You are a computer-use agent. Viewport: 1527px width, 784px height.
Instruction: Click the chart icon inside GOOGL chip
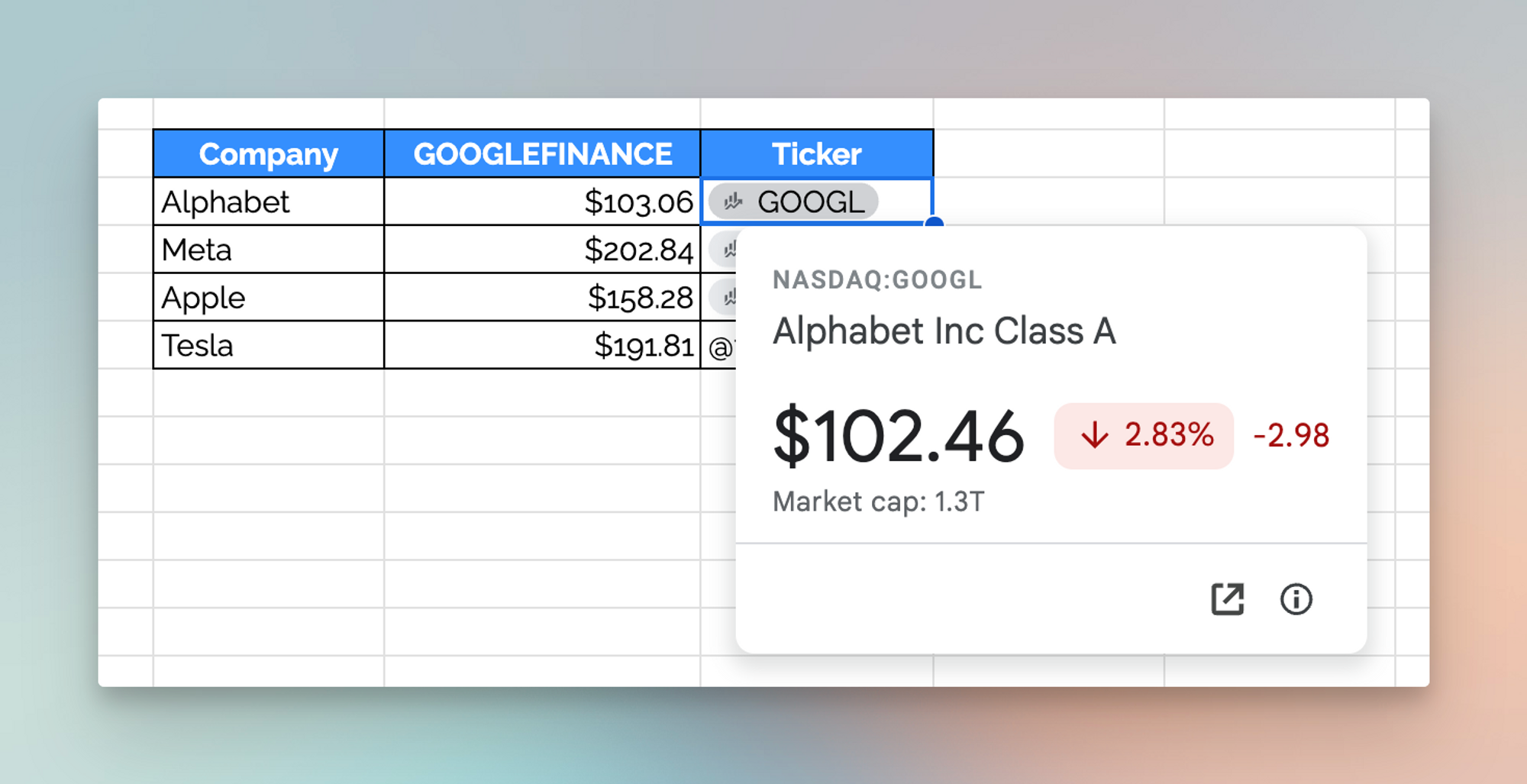[733, 202]
